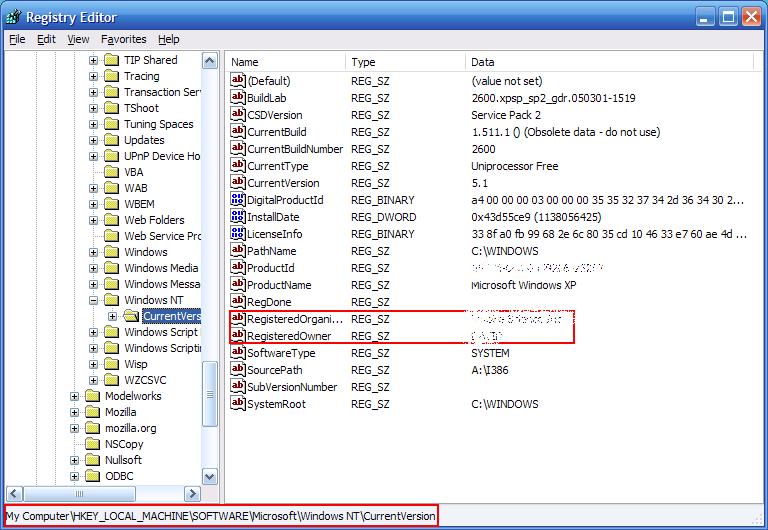Click the RegDone string value icon
The width and height of the screenshot is (768, 530).
238,301
